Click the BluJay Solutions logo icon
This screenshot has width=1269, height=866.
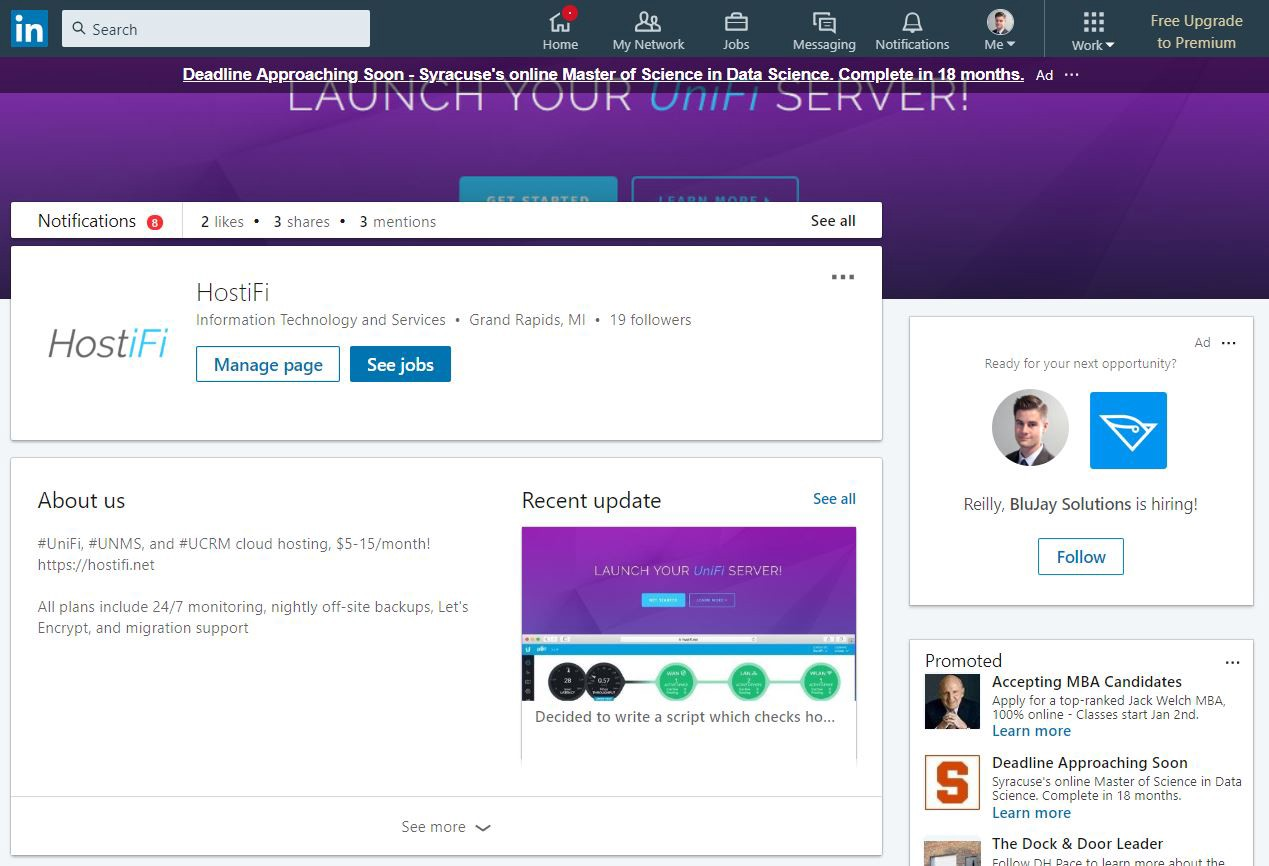point(1128,430)
